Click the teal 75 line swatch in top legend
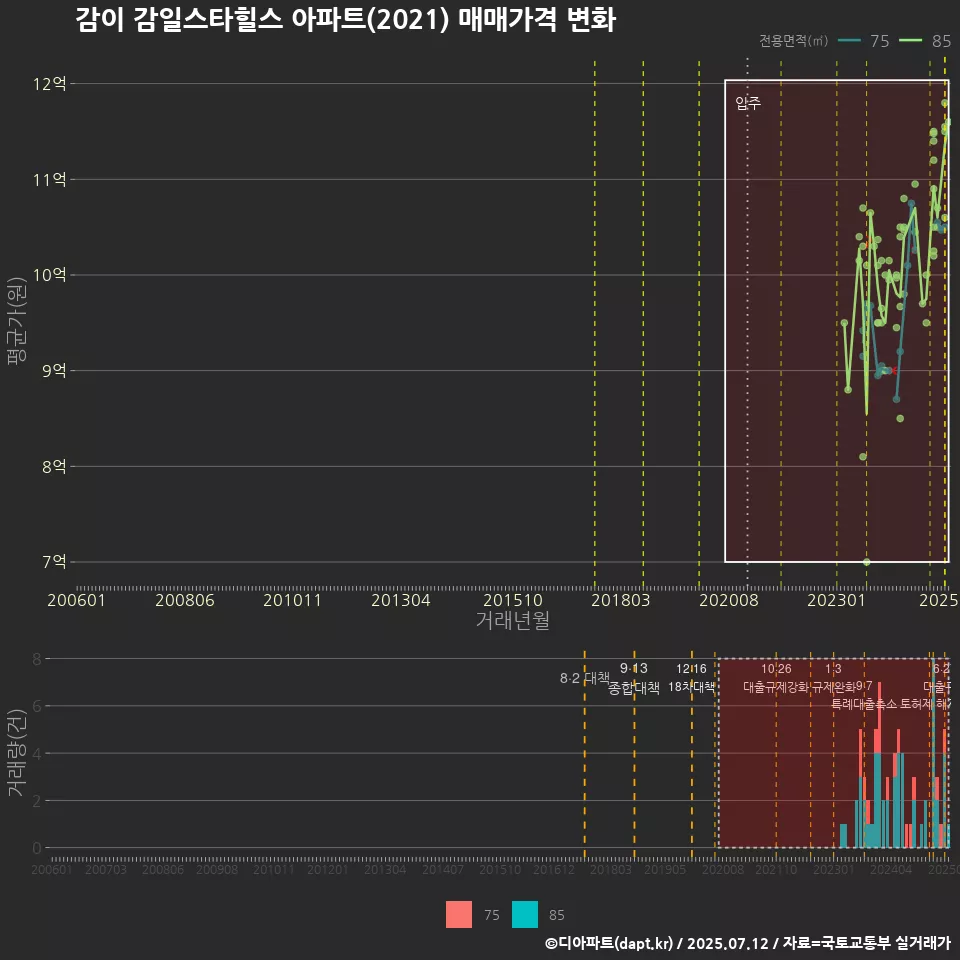The height and width of the screenshot is (960, 960). (x=849, y=41)
